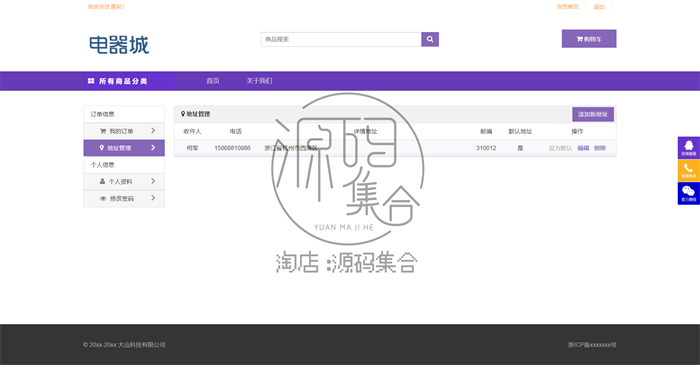Open 关于我们 in the navigation bar
This screenshot has height=365, width=700.
click(x=259, y=81)
